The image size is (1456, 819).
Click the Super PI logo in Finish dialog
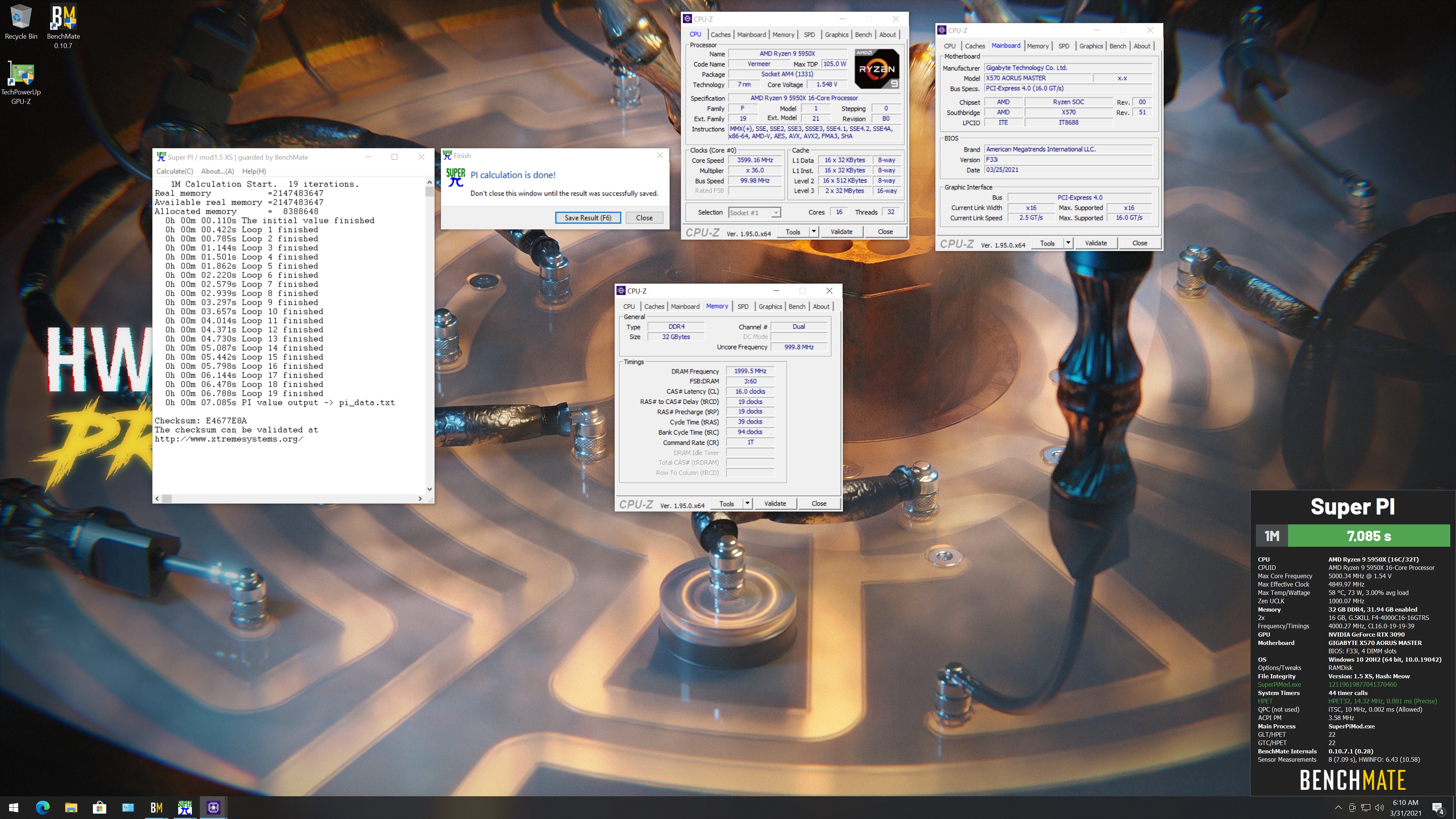click(455, 177)
